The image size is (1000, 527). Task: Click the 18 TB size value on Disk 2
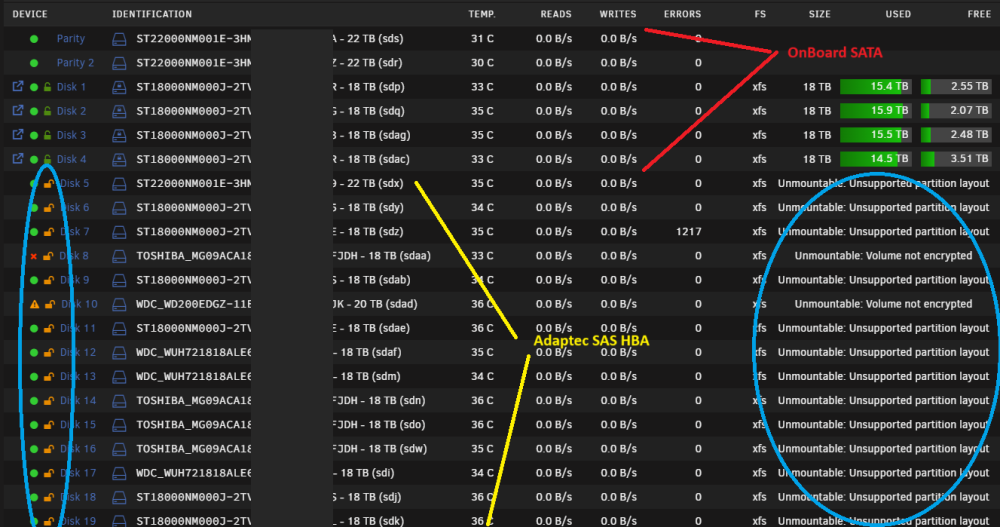point(817,110)
